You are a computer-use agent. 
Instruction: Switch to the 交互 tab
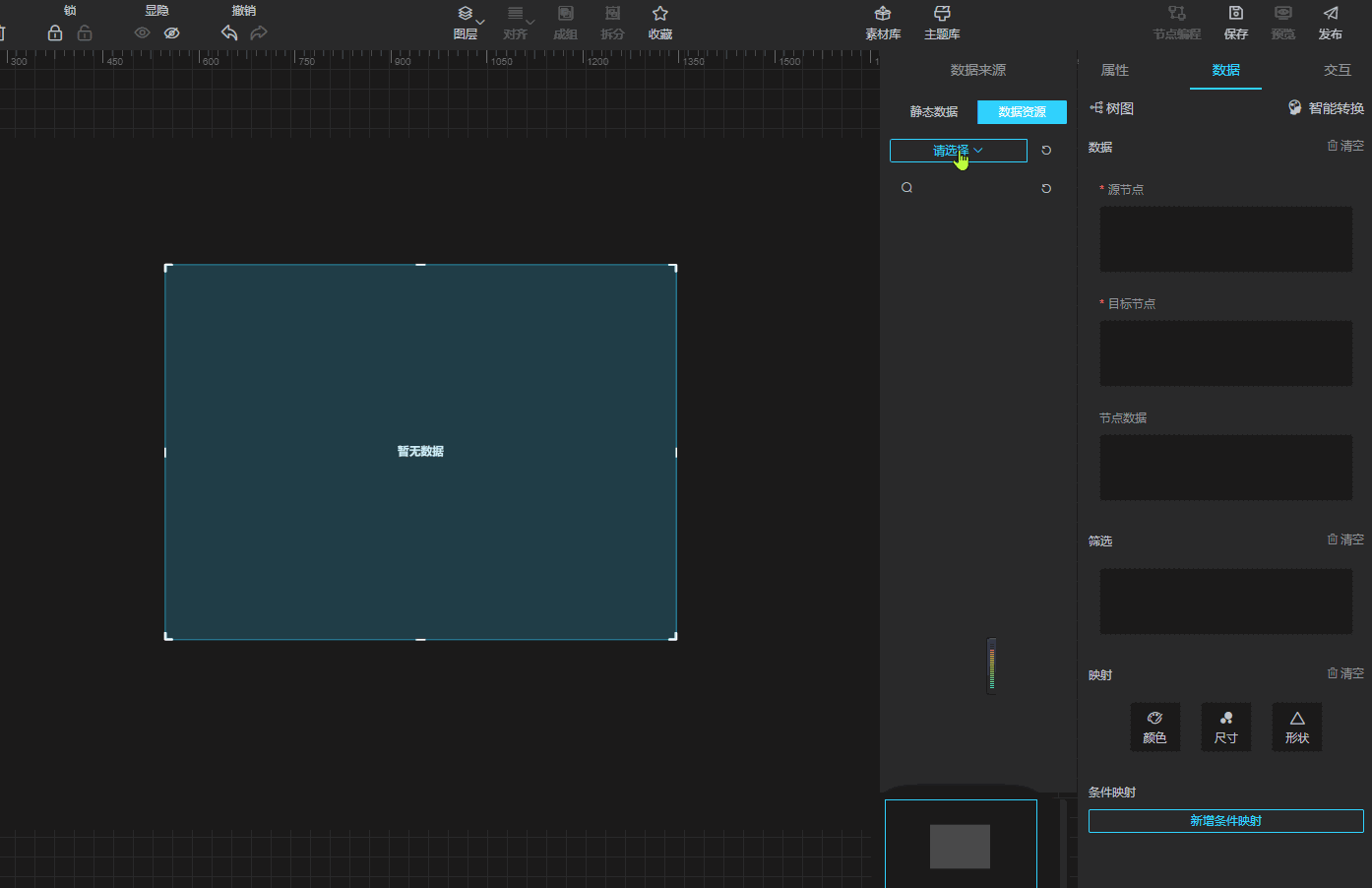1338,70
